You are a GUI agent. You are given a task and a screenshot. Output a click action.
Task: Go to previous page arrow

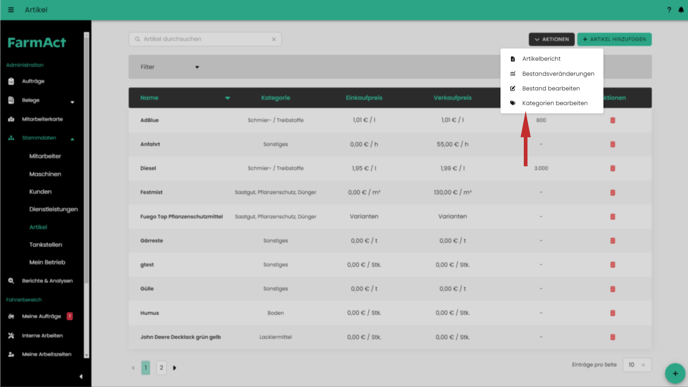tap(133, 368)
